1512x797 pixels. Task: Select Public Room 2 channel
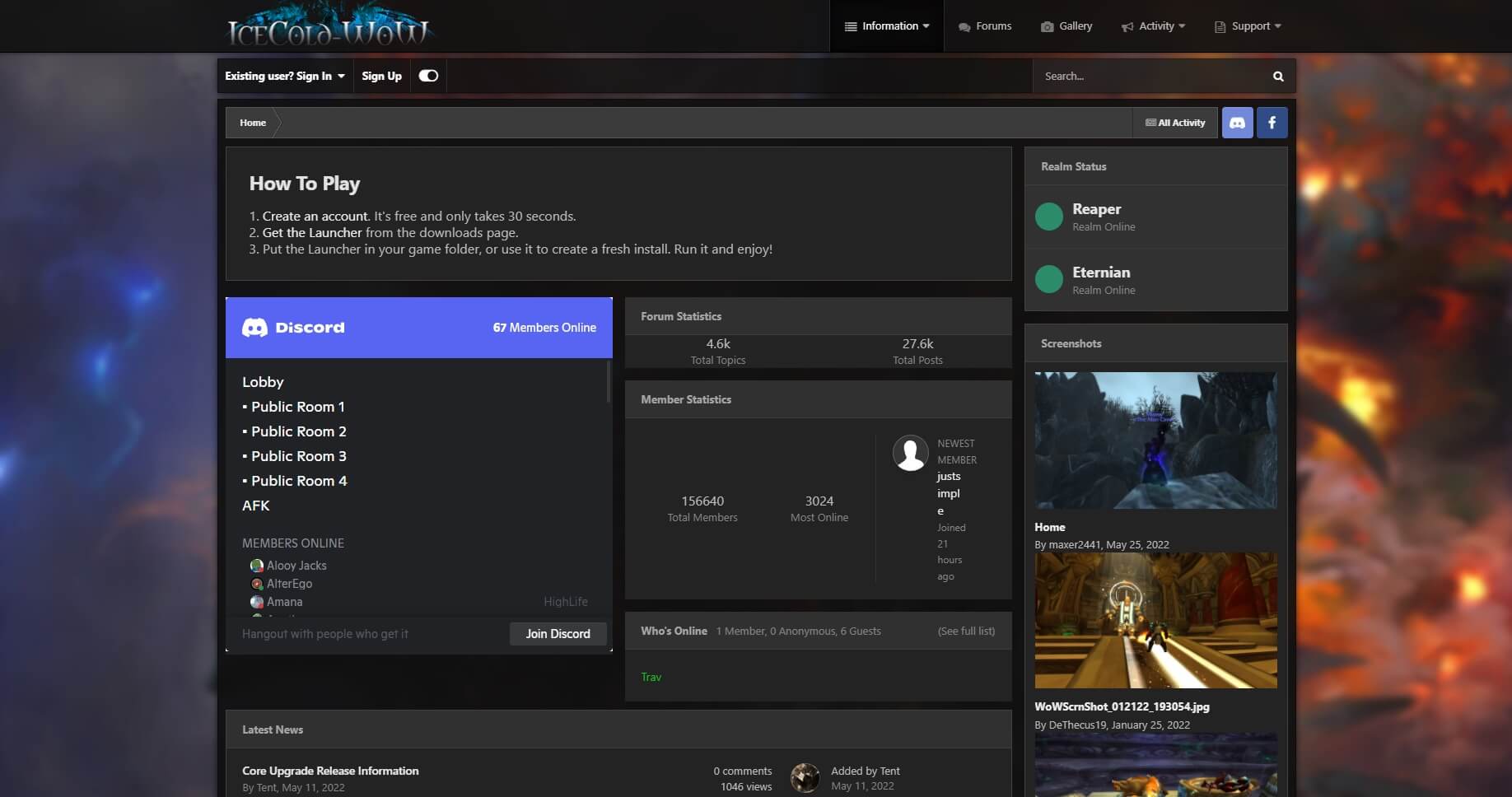tap(294, 431)
